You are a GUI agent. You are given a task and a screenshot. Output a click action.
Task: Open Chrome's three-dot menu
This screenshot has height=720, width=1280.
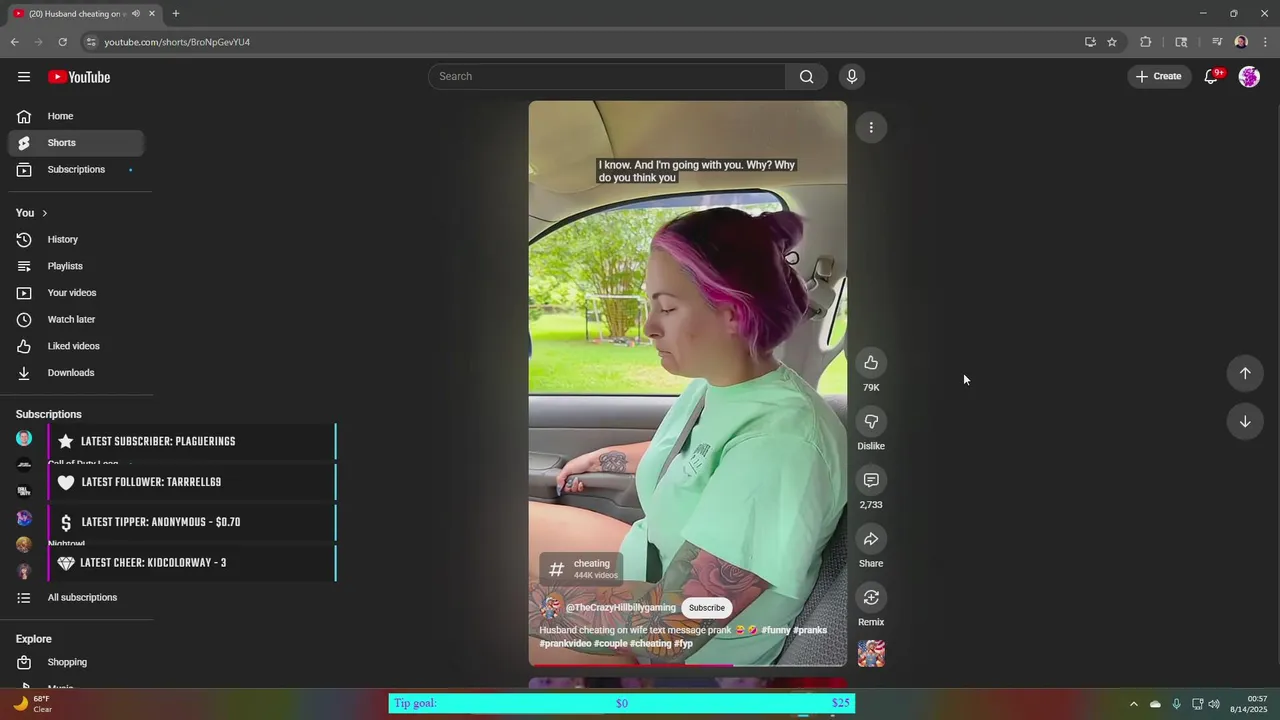1266,42
